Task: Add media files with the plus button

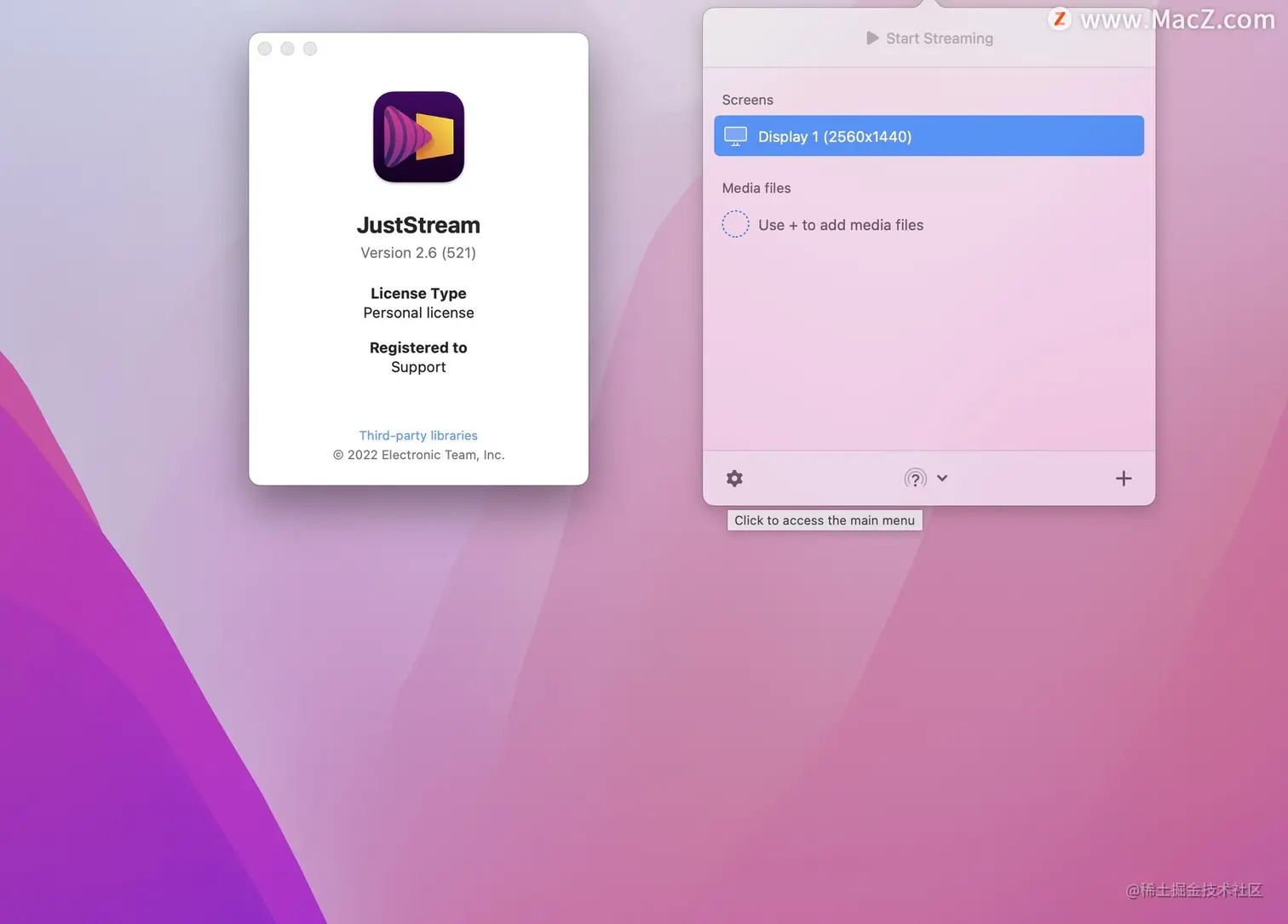Action: 1124,479
